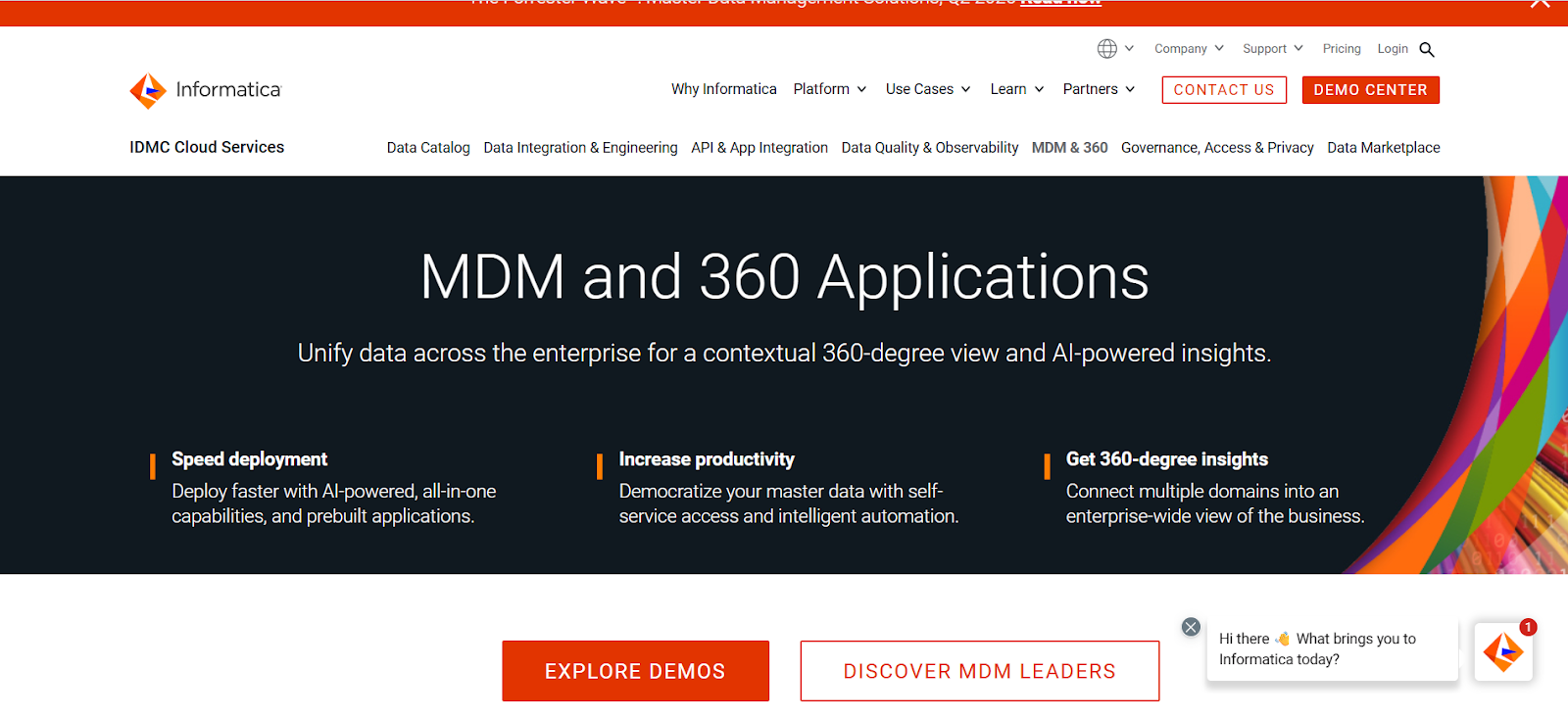The height and width of the screenshot is (718, 1568).
Task: Click IDMC Cloud Services heading
Action: pos(207,147)
